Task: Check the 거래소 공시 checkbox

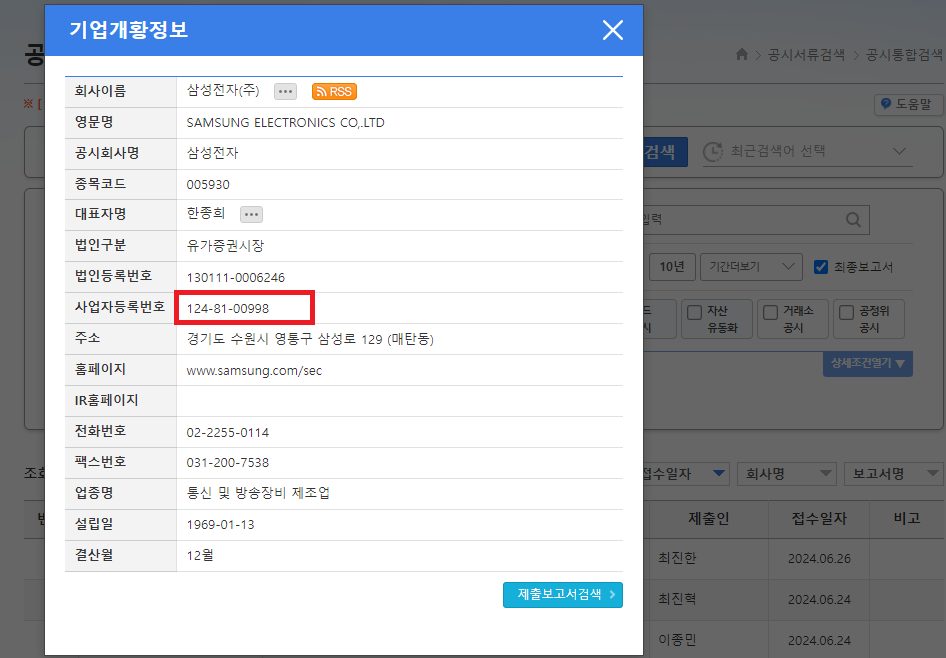Action: (770, 312)
